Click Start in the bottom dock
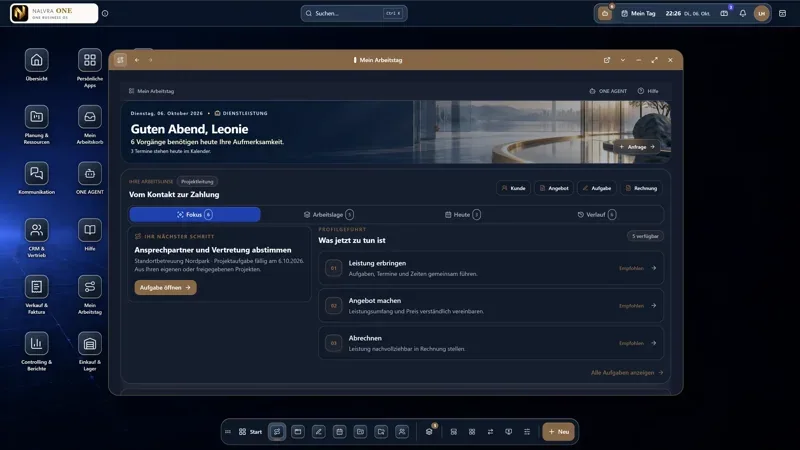Image resolution: width=800 pixels, height=450 pixels. pyautogui.click(x=250, y=432)
